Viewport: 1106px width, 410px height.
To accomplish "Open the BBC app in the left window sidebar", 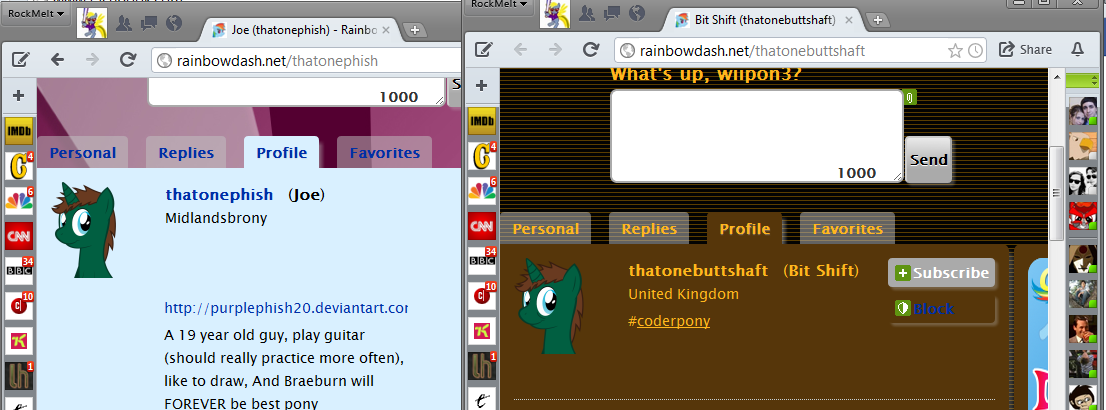I will [x=18, y=270].
